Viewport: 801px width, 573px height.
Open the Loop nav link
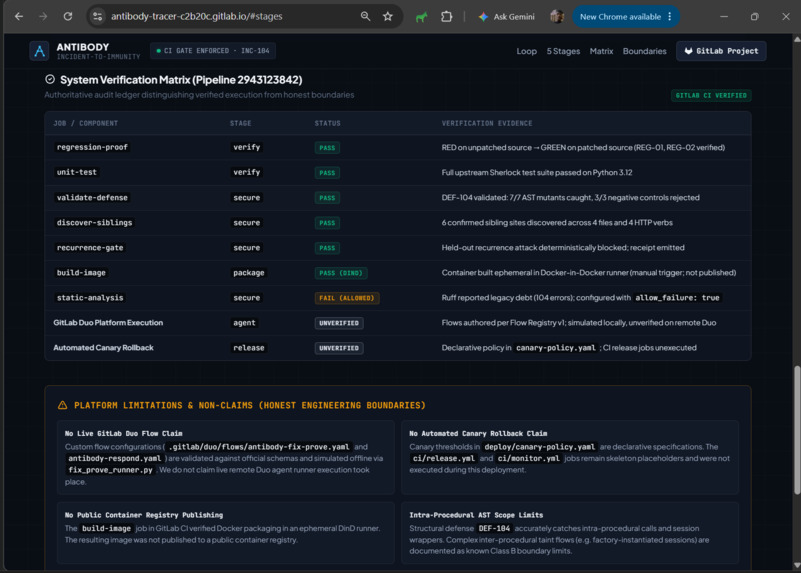(x=526, y=51)
